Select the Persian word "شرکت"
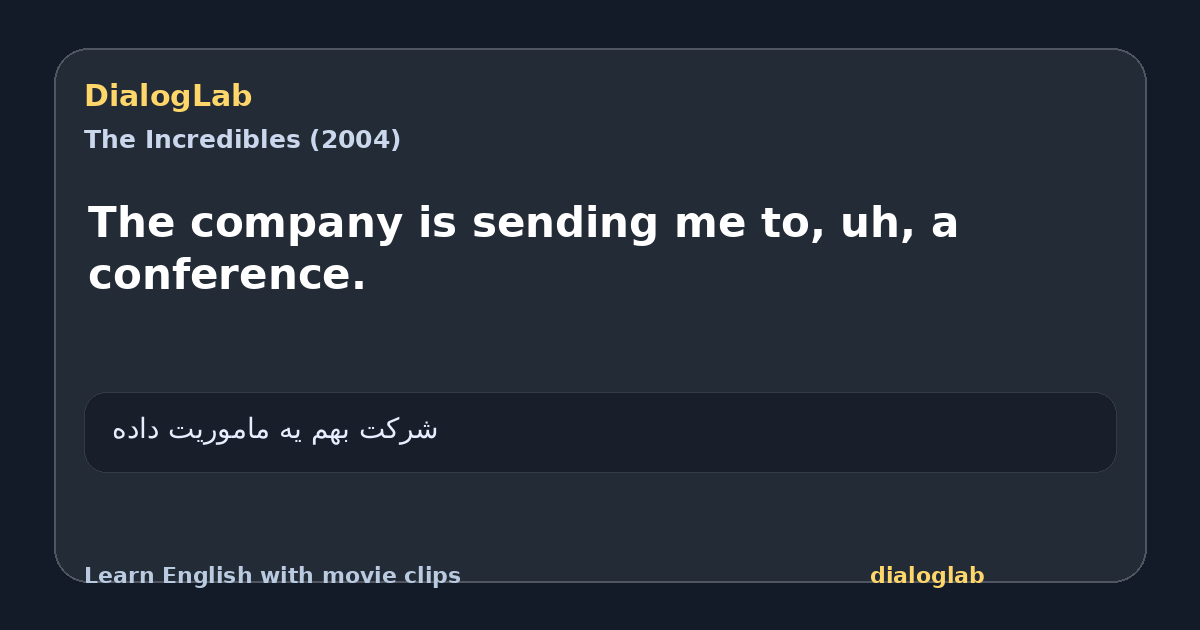Viewport: 1200px width, 630px height. tap(399, 430)
